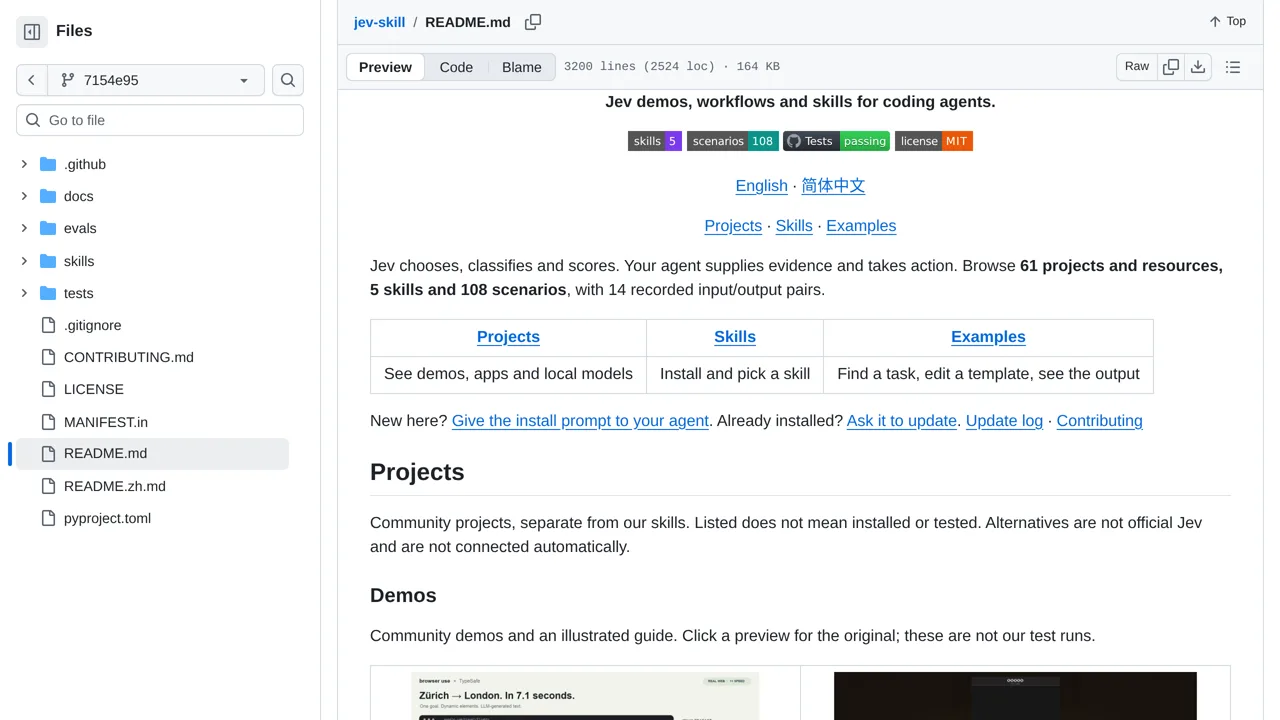The height and width of the screenshot is (720, 1280).
Task: Click the pyproject.toml file icon
Action: point(48,518)
